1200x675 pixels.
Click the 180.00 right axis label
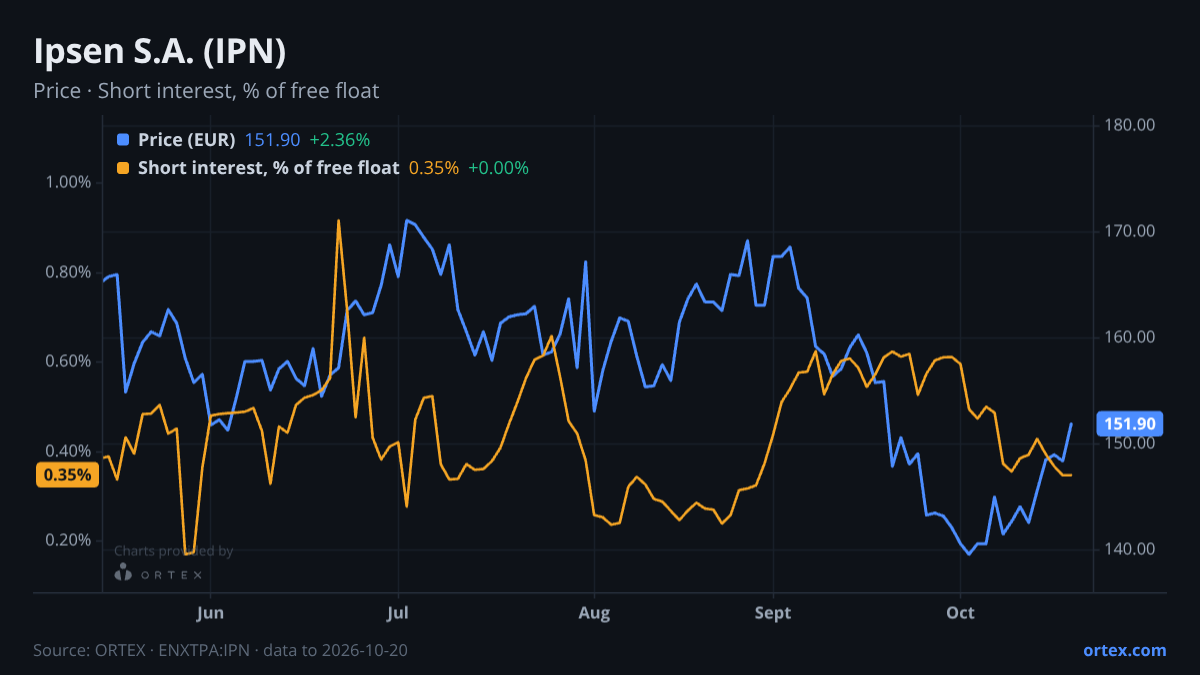[x=1130, y=125]
